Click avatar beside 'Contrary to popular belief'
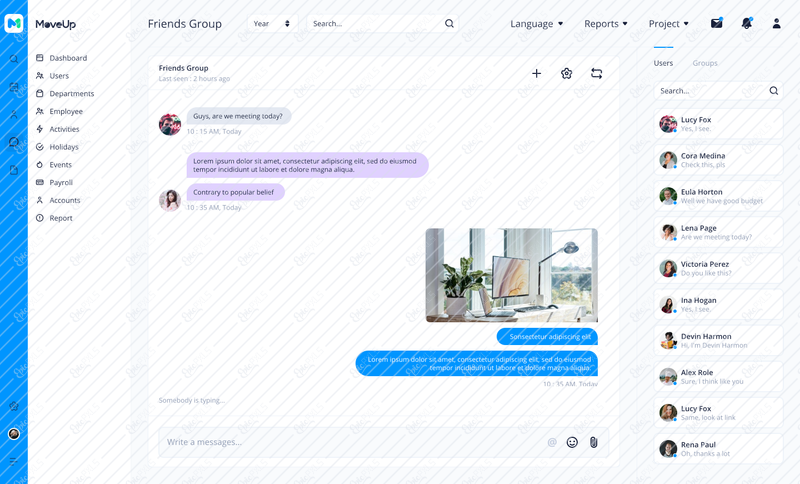 pyautogui.click(x=170, y=200)
